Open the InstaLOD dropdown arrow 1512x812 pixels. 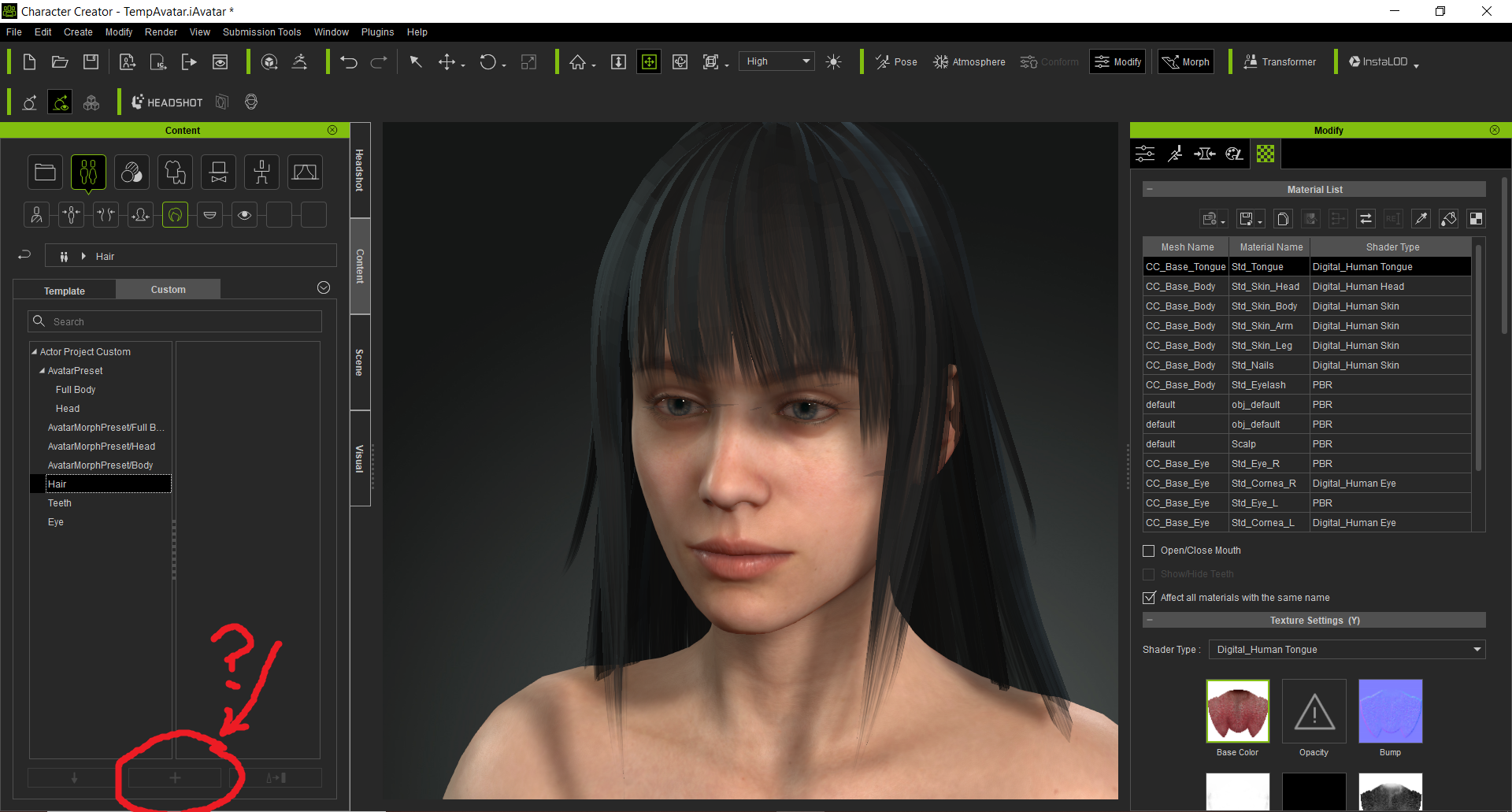1416,65
